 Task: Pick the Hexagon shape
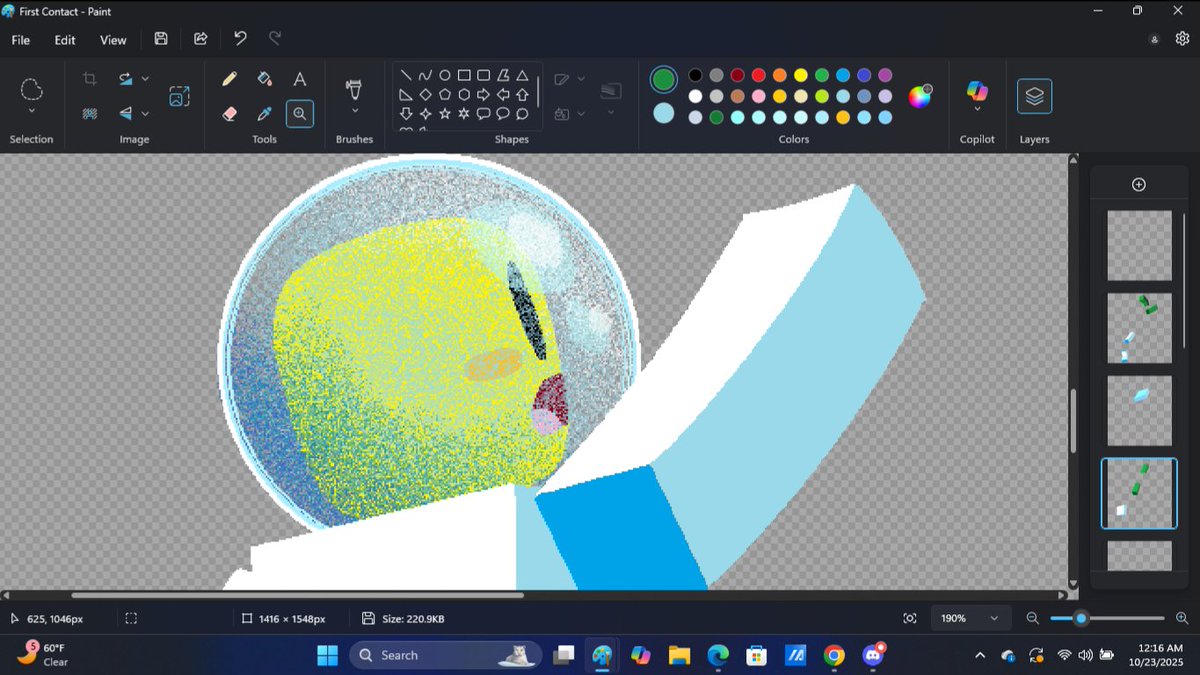(464, 94)
